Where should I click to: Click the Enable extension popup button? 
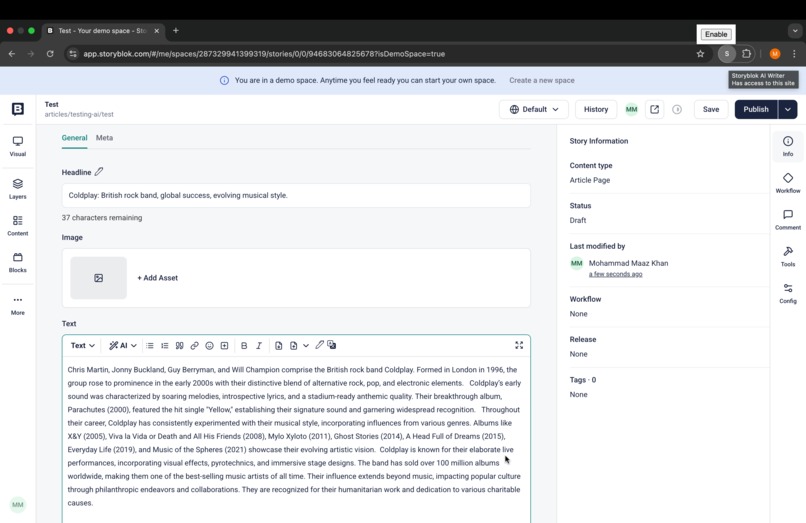coord(716,34)
